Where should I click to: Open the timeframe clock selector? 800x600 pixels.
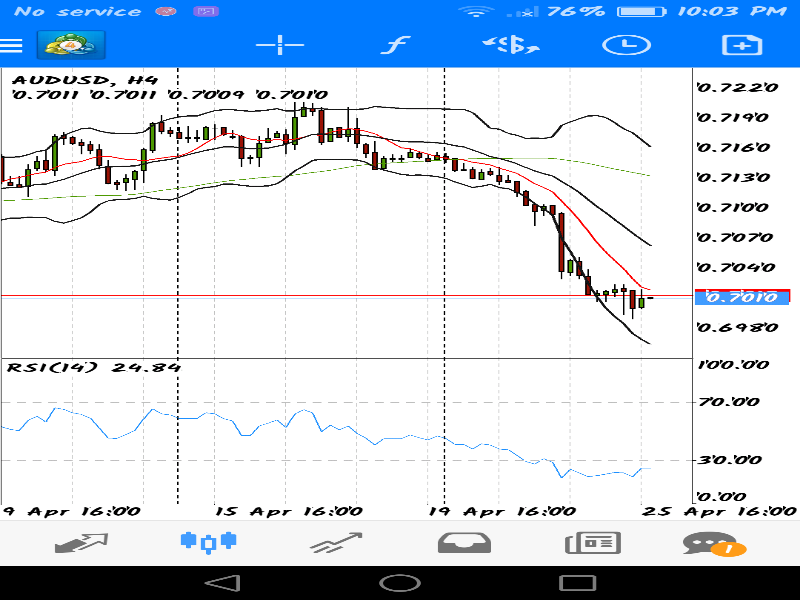point(626,45)
